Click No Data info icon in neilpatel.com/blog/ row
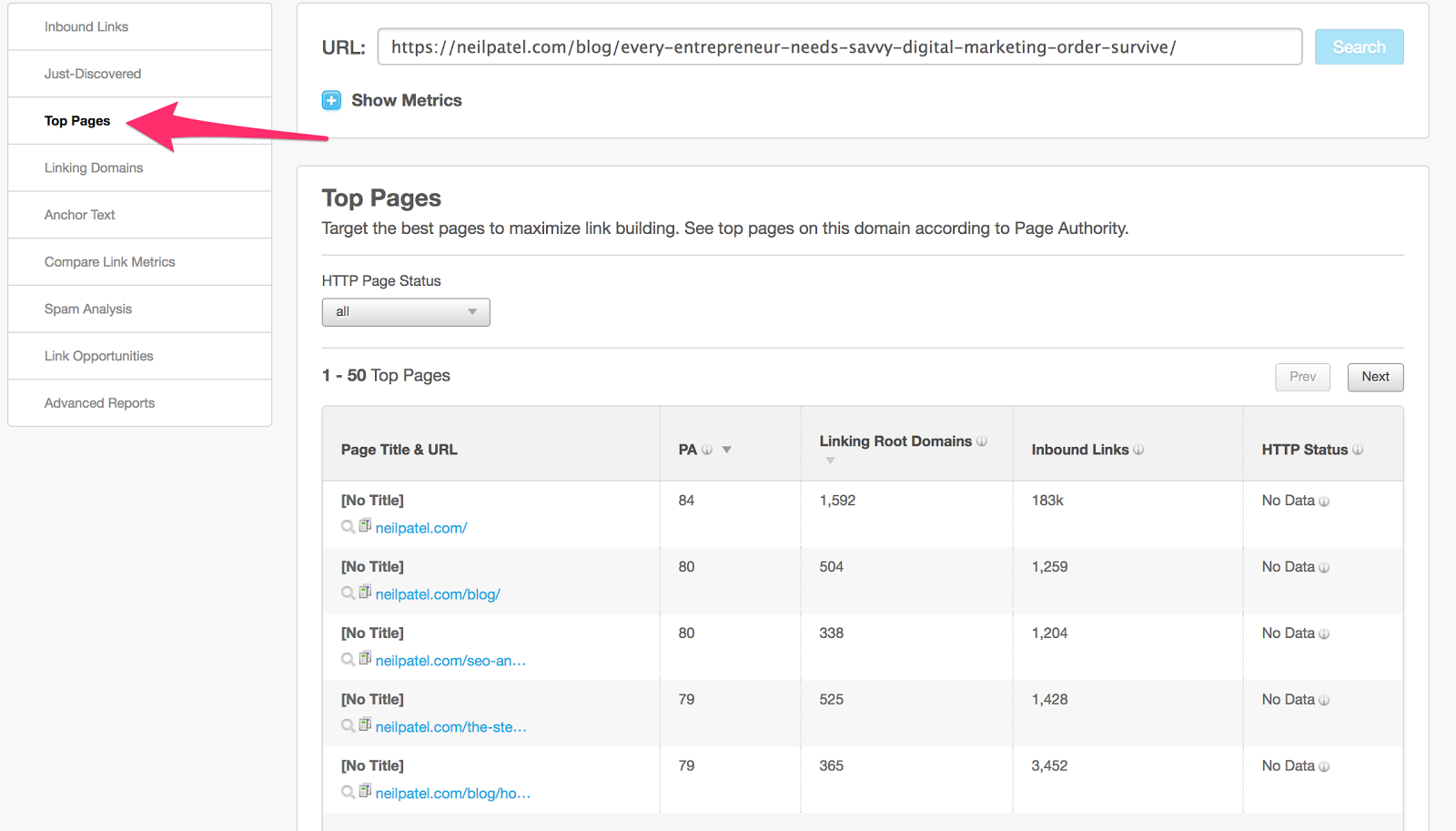Image resolution: width=1456 pixels, height=831 pixels. click(1324, 568)
